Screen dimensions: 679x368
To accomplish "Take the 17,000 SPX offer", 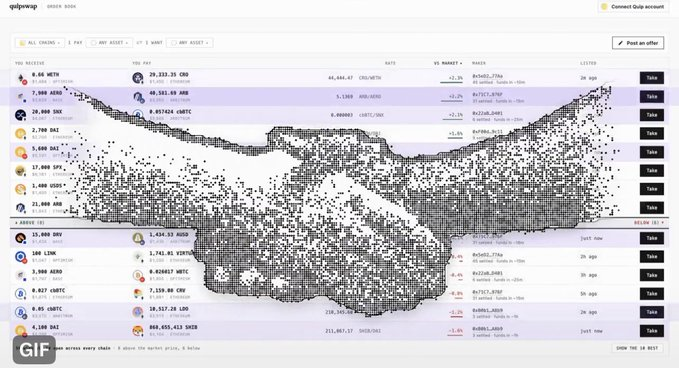I will coord(652,171).
